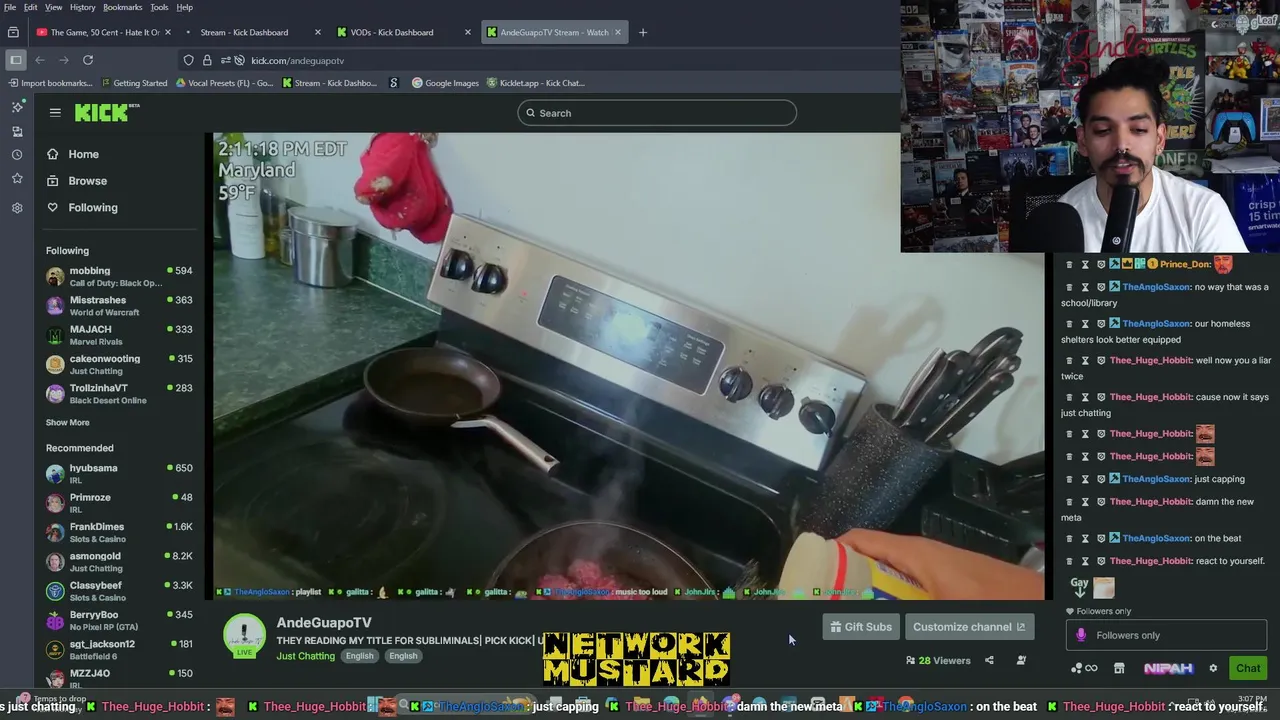The height and width of the screenshot is (720, 1280).
Task: Open hyubsama recommended channel
Action: click(119, 474)
